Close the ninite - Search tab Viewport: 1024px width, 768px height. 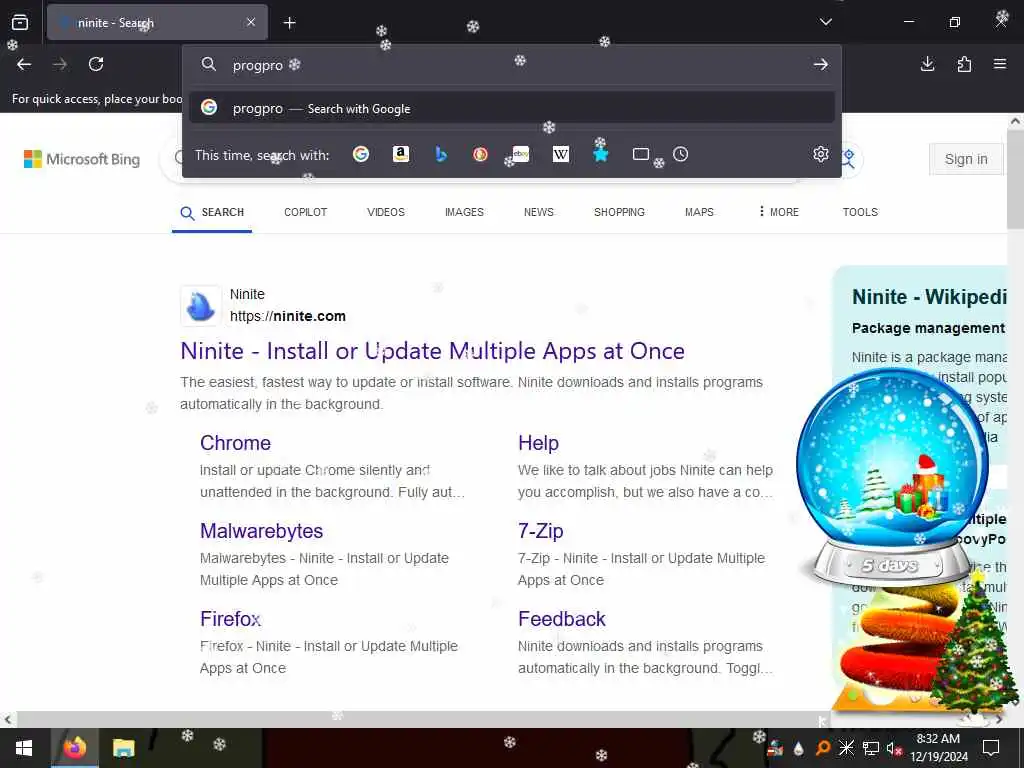tap(251, 23)
